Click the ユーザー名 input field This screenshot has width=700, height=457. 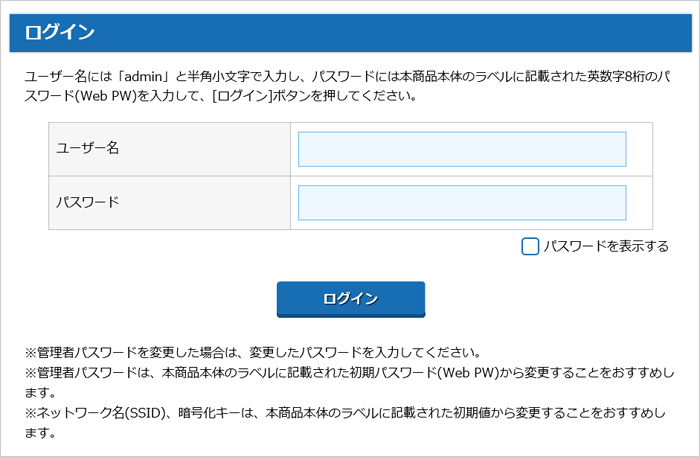[462, 149]
